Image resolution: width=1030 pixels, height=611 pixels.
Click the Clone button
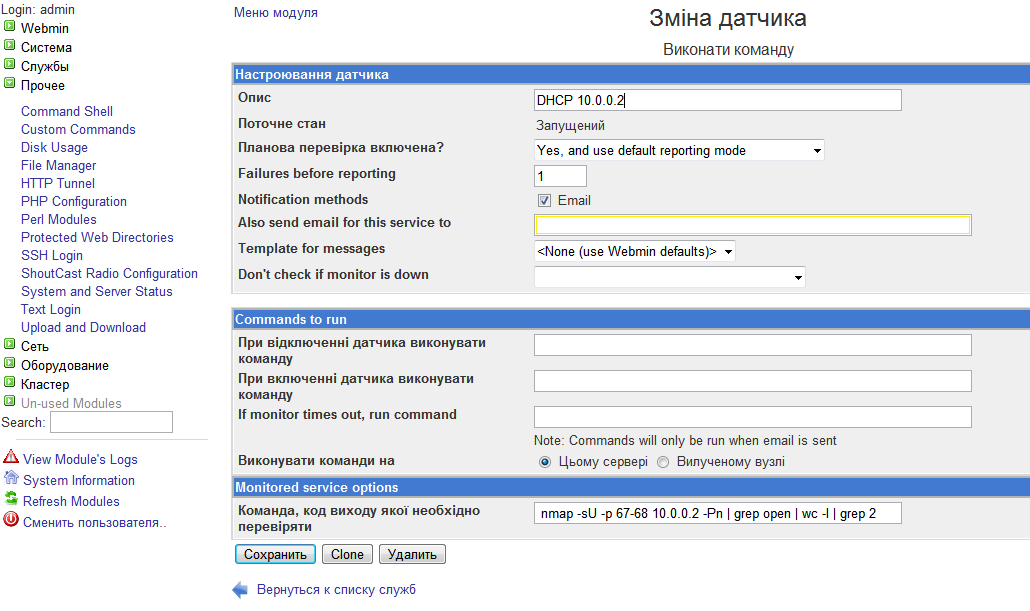point(348,554)
